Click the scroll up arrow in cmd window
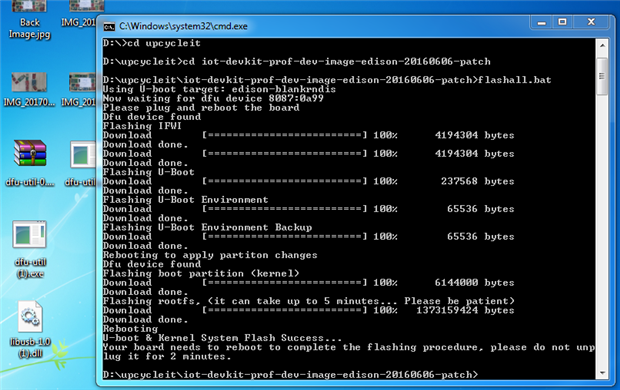Viewport: 620px width, 390px height. (602, 45)
